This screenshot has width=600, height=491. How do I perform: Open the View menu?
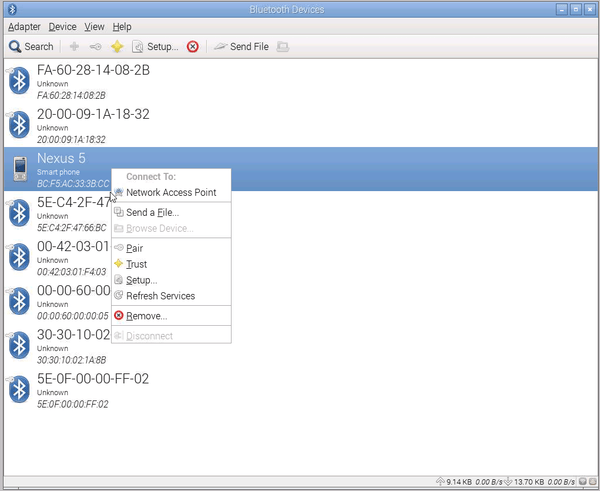(95, 26)
